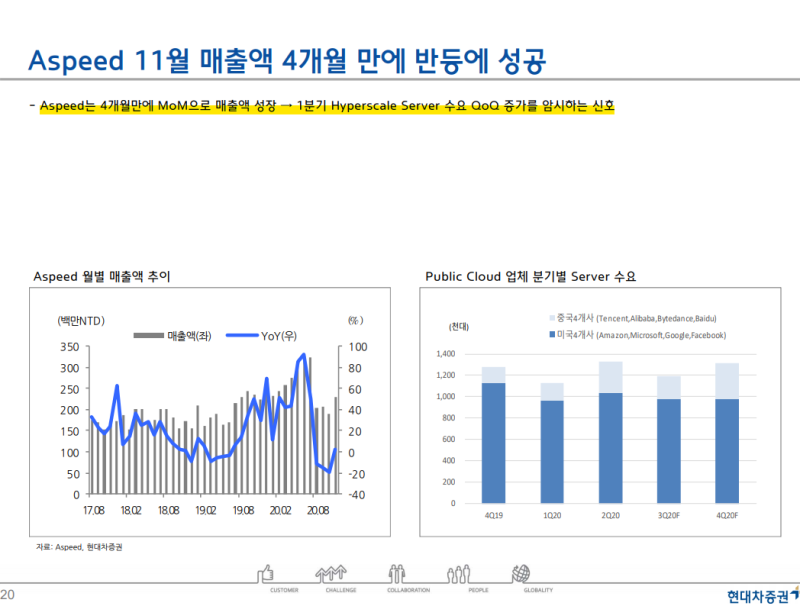
Task: Toggle the 중국4개사 legend entry
Action: (552, 318)
